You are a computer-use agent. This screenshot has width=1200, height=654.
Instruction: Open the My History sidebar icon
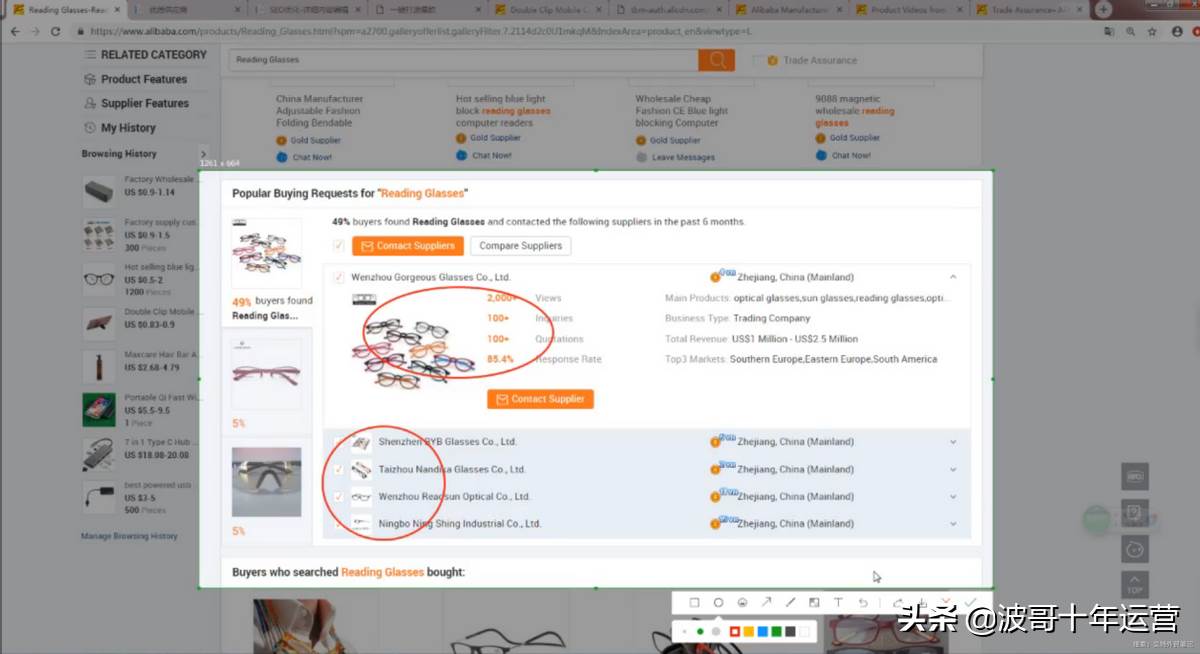pos(91,128)
